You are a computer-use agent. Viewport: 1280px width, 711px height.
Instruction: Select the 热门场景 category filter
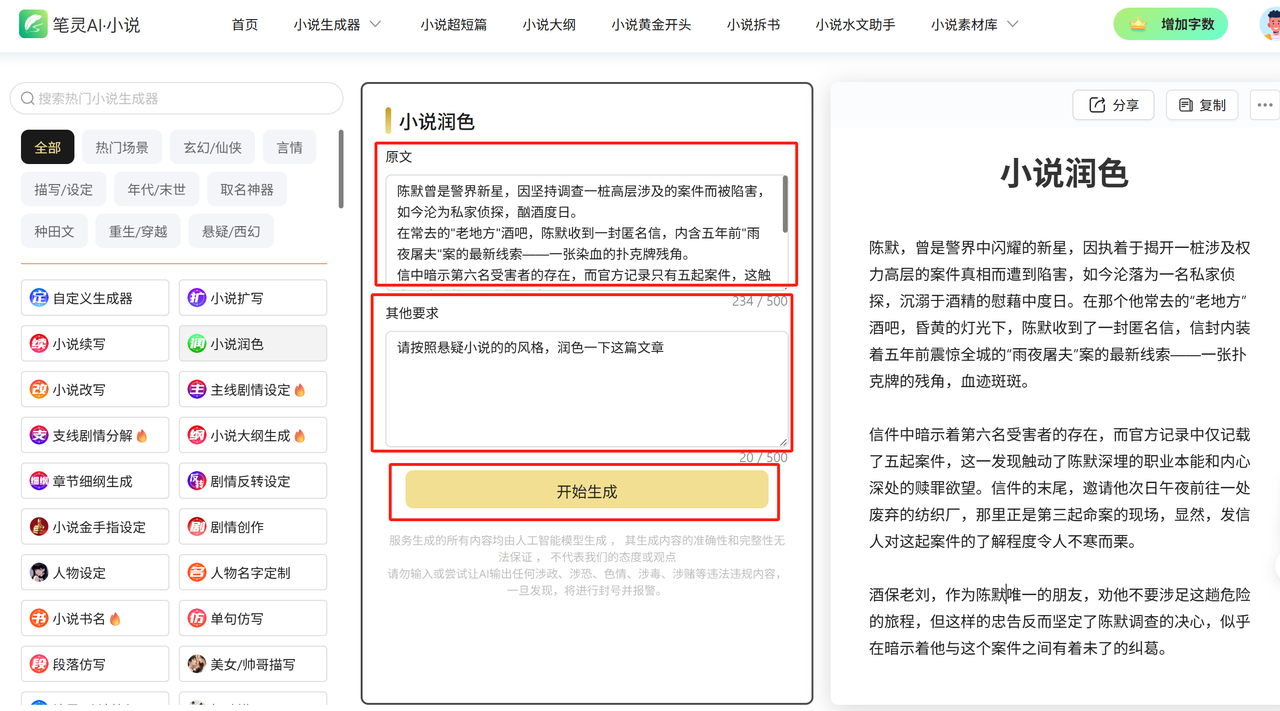click(x=122, y=147)
